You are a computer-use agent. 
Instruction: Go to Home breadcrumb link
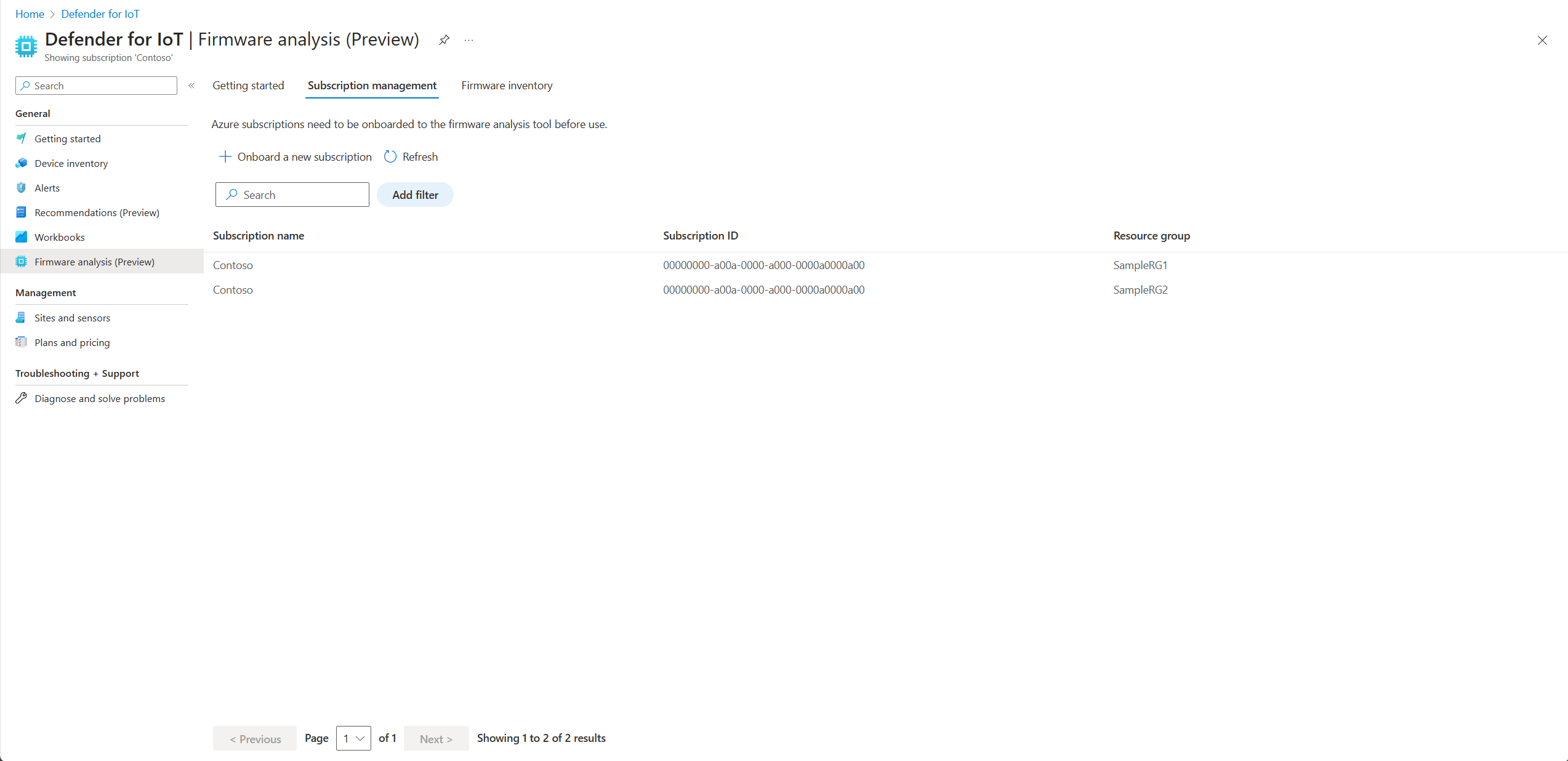[x=30, y=14]
